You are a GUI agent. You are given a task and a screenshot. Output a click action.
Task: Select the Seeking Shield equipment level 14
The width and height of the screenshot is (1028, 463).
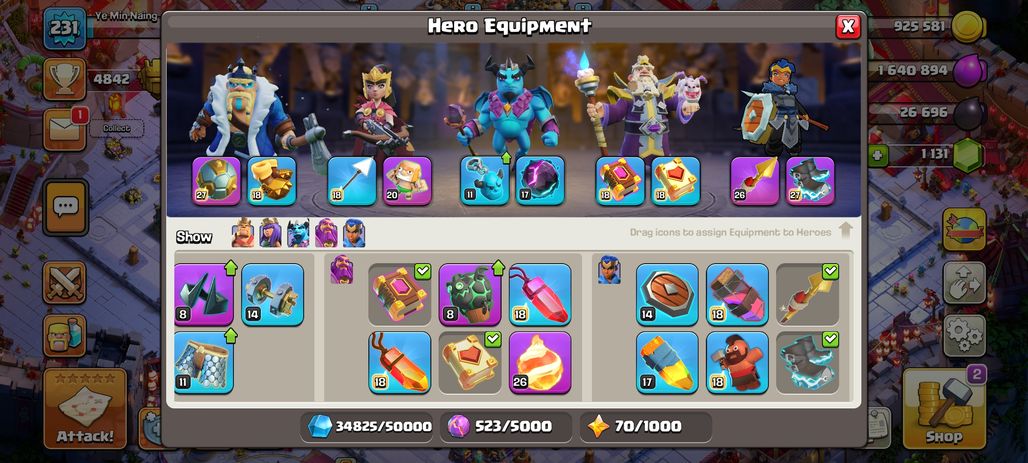point(667,294)
